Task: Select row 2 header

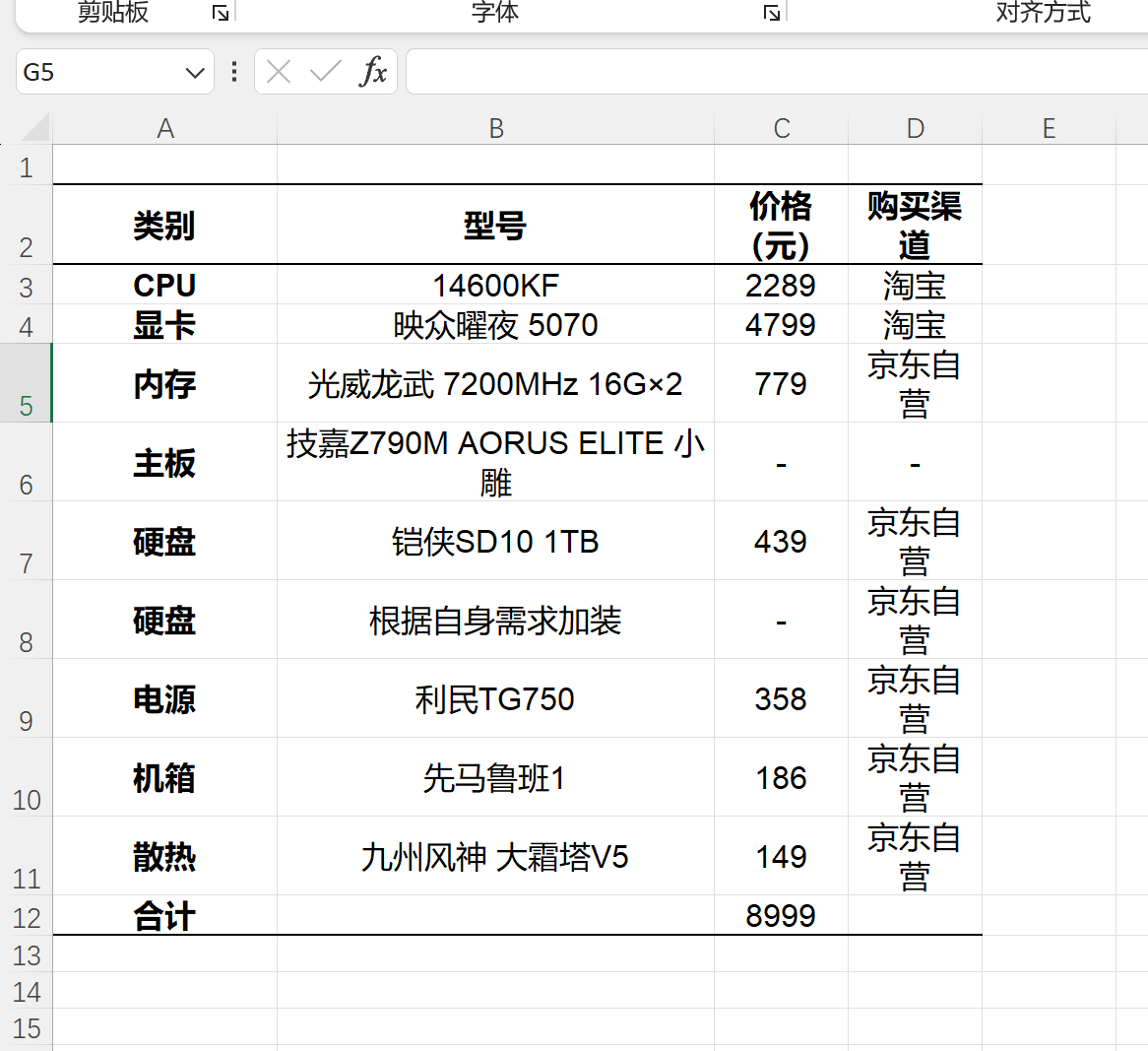Action: point(27,225)
